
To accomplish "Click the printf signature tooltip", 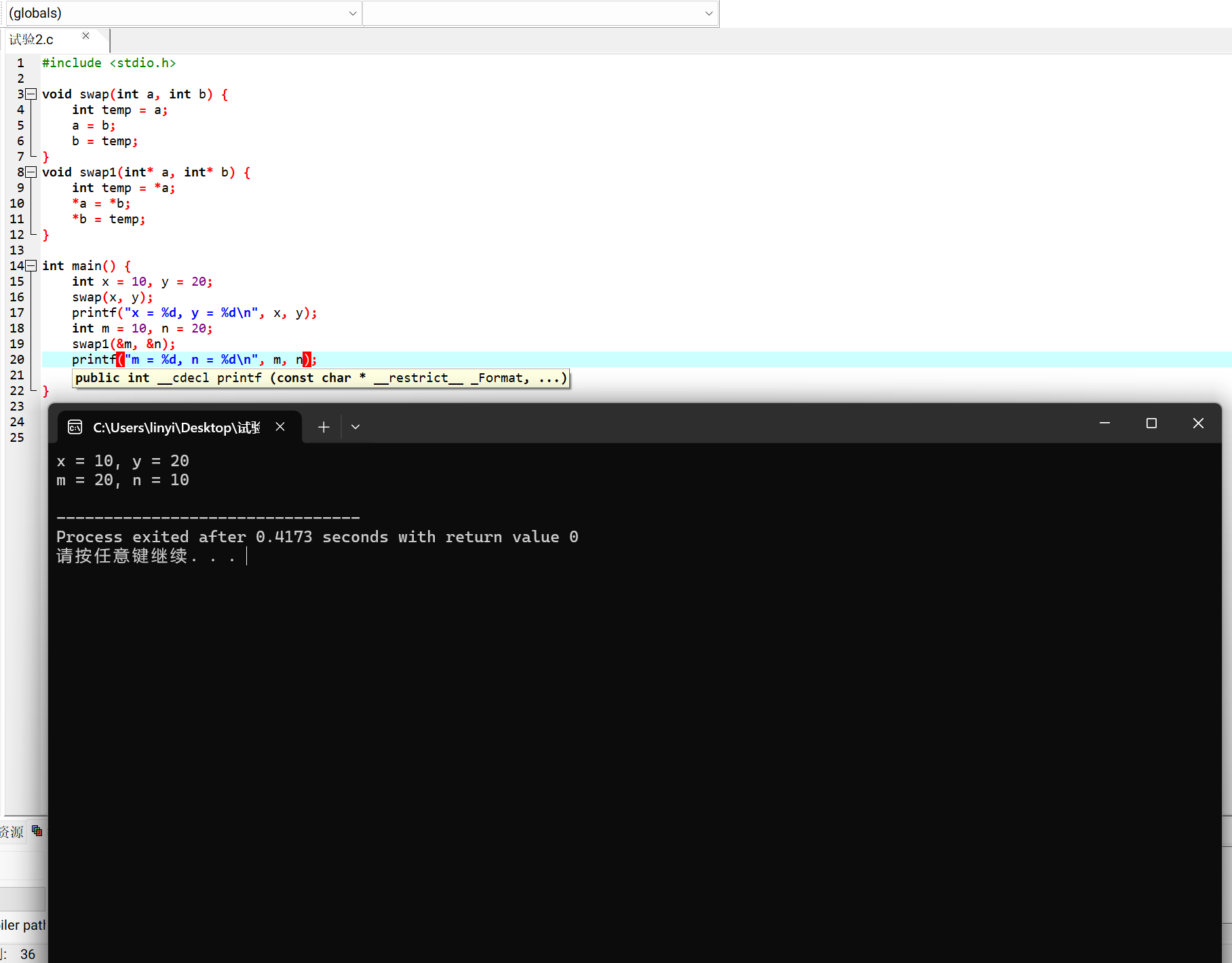I will pos(321,378).
